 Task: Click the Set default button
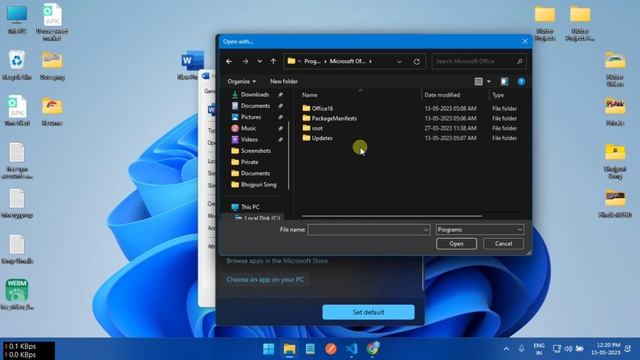tap(368, 312)
